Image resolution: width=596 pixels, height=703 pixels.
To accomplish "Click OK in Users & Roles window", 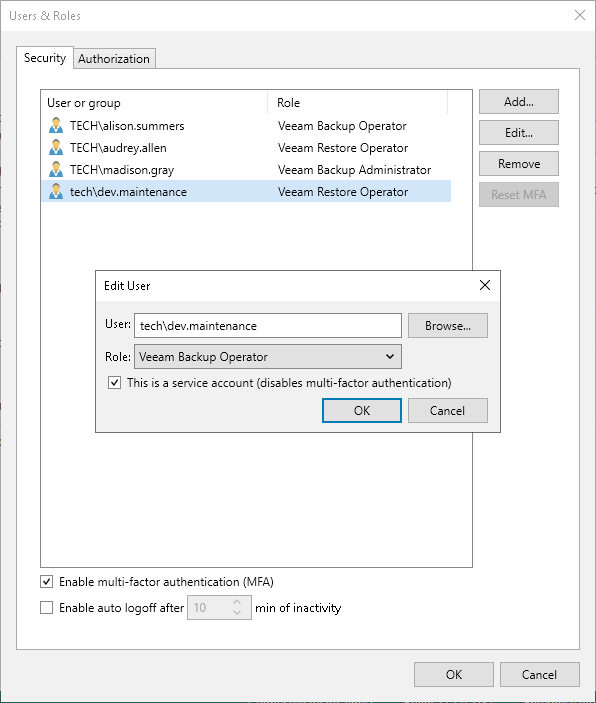I will tap(454, 675).
